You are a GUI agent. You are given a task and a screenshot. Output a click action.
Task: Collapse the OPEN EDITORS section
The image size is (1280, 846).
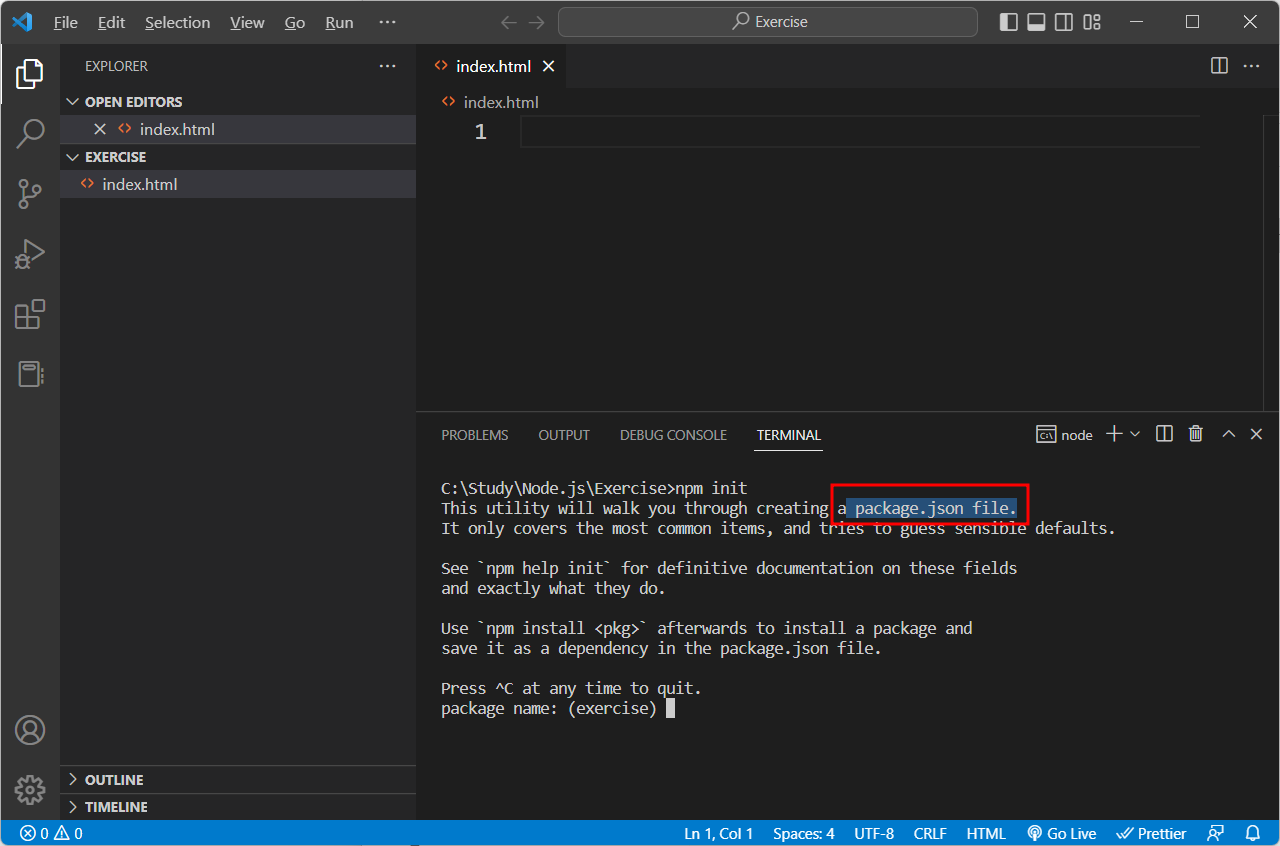[72, 101]
